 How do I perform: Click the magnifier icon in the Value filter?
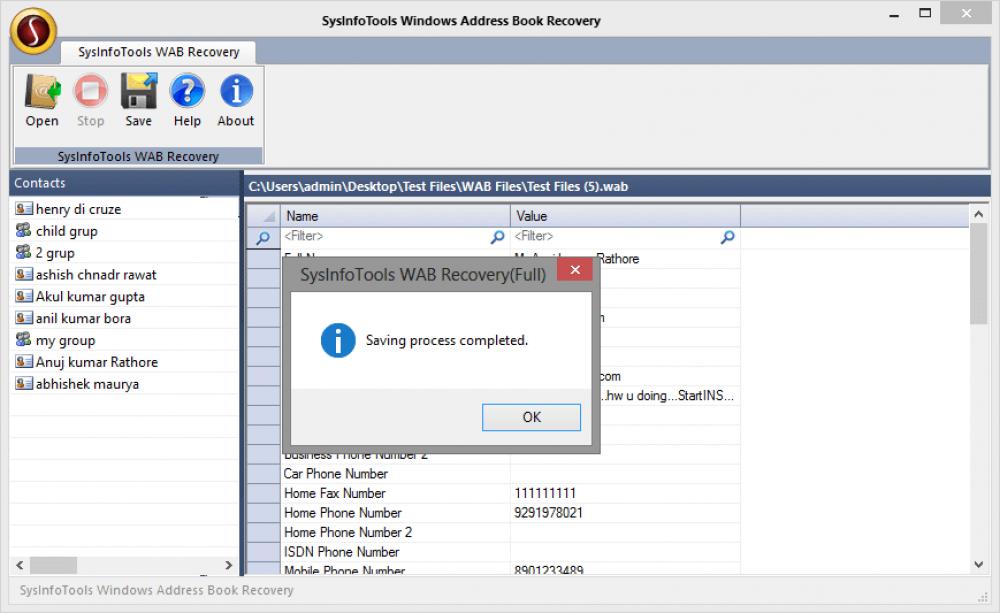tap(727, 237)
